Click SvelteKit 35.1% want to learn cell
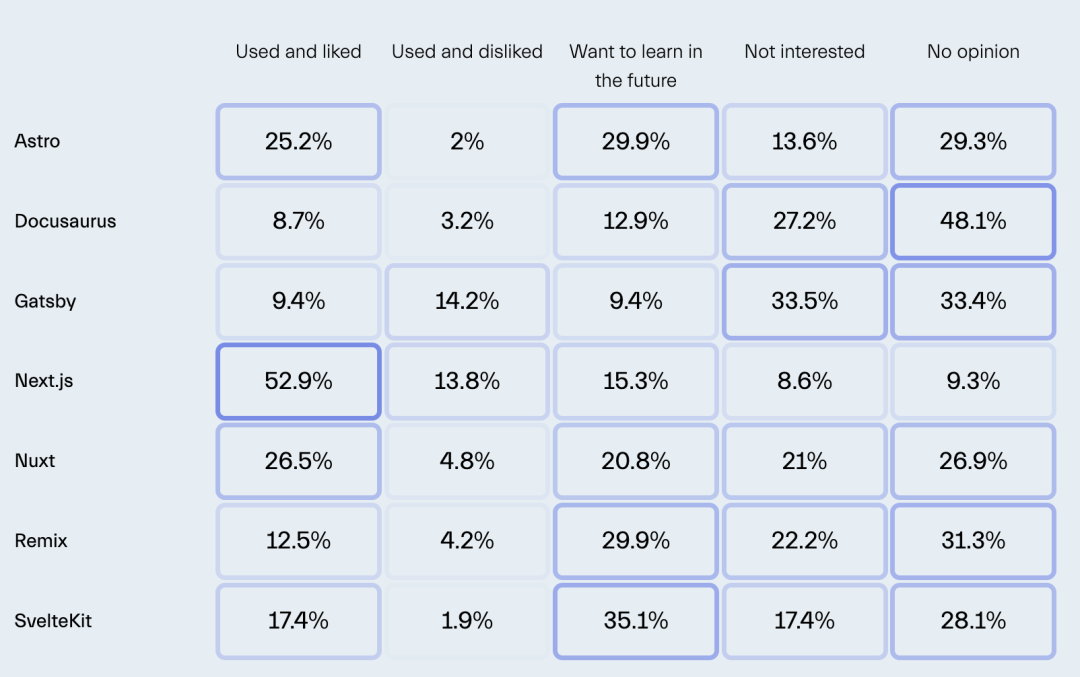 tap(636, 621)
